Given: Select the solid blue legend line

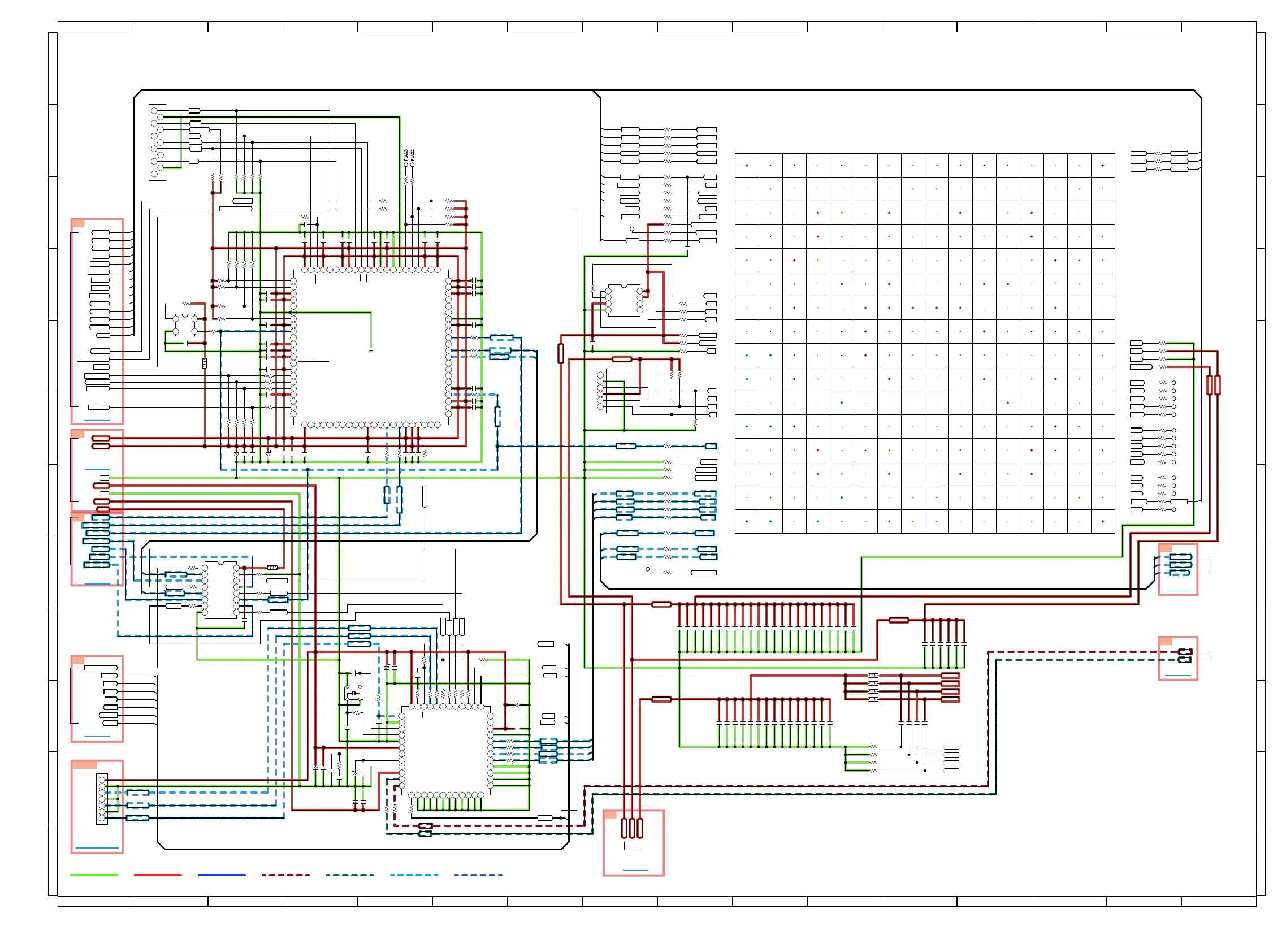Looking at the screenshot, I should pyautogui.click(x=222, y=875).
